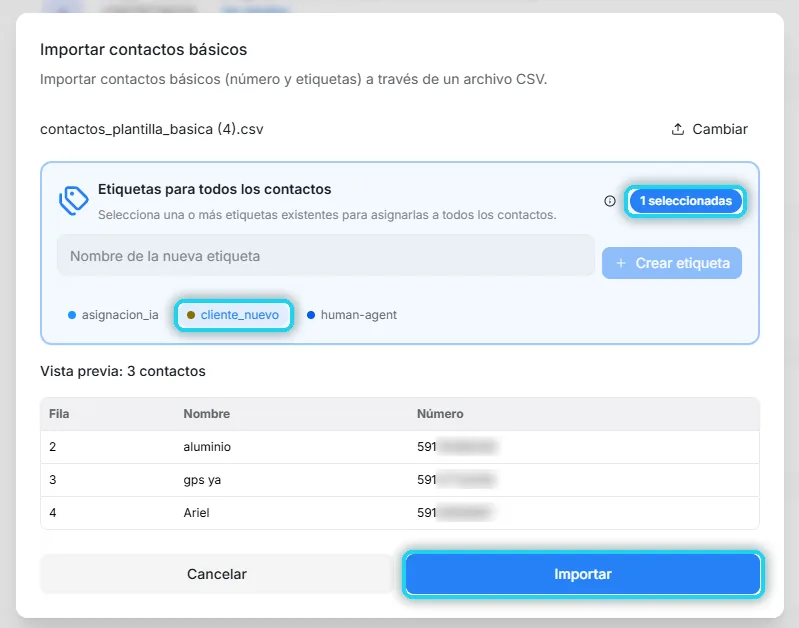Image resolution: width=799 pixels, height=628 pixels.
Task: Click row number 4 cell
Action: (52, 513)
